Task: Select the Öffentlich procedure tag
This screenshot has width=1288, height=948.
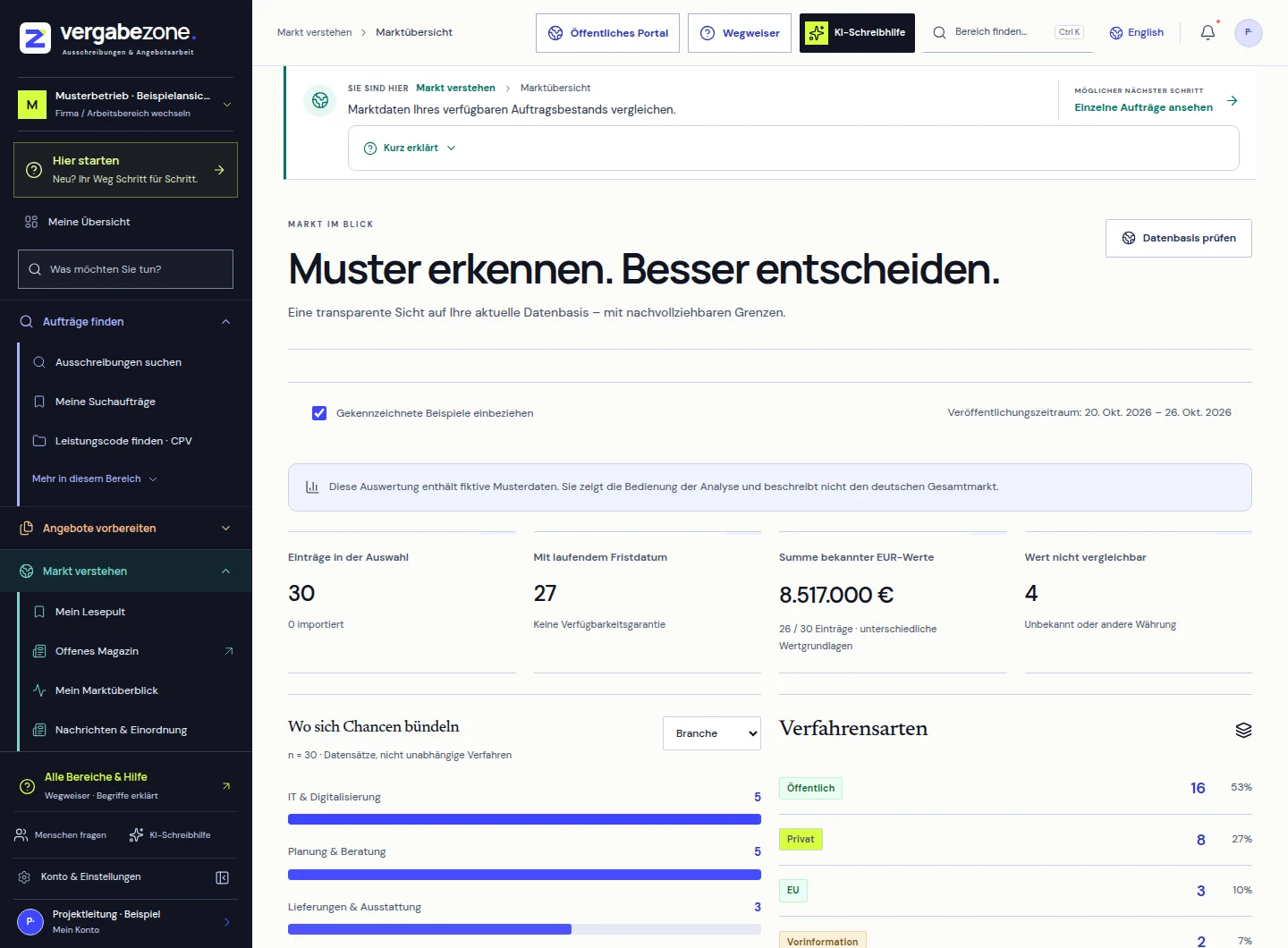Action: (810, 788)
